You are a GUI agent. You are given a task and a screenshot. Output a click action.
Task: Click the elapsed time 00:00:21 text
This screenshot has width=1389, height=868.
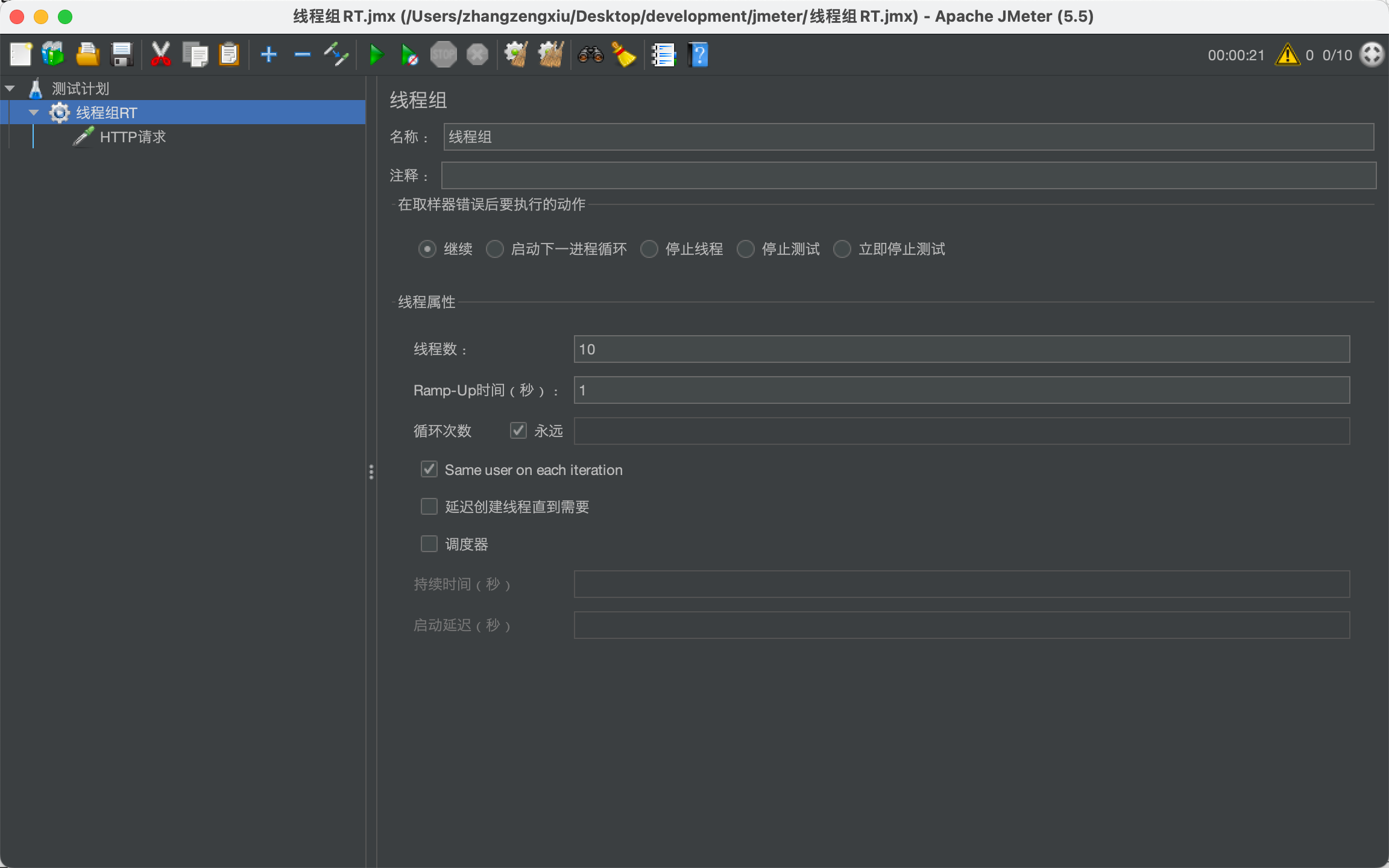point(1236,55)
